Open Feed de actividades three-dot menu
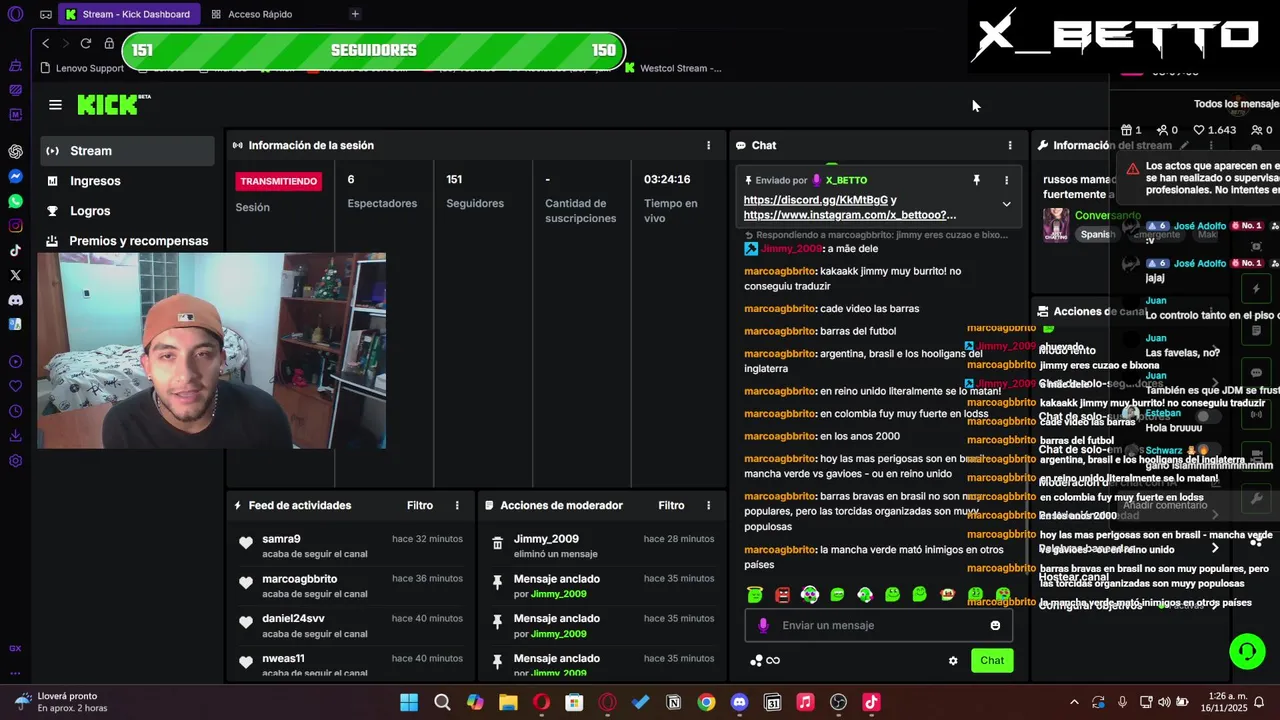The height and width of the screenshot is (720, 1280). pyautogui.click(x=458, y=505)
